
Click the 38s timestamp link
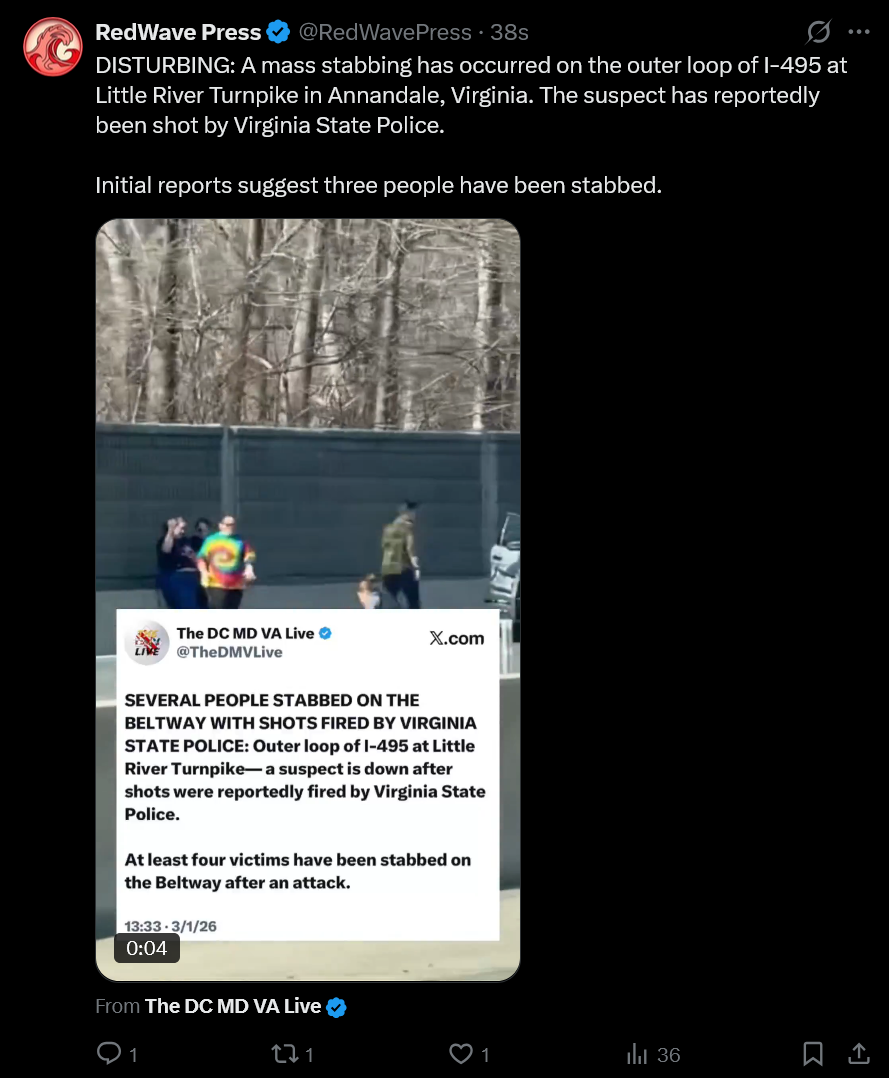[509, 32]
